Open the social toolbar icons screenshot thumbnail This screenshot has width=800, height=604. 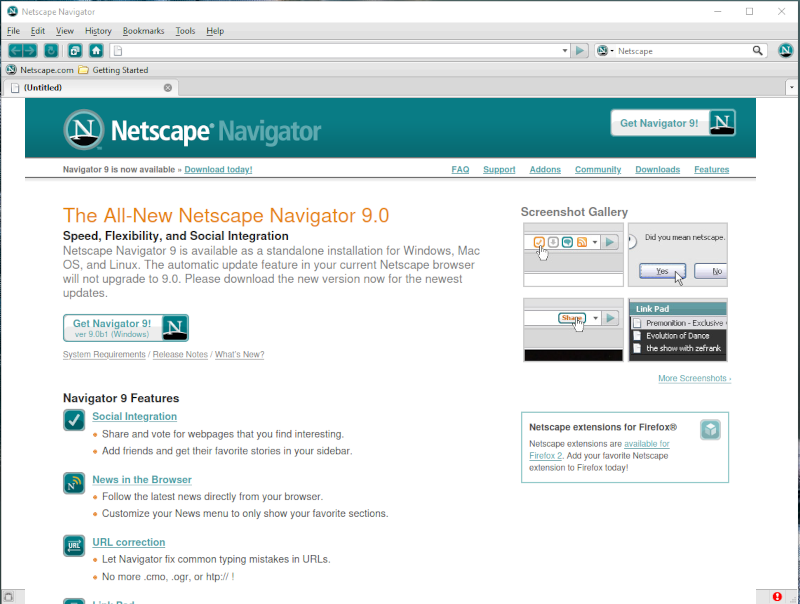[x=573, y=255]
